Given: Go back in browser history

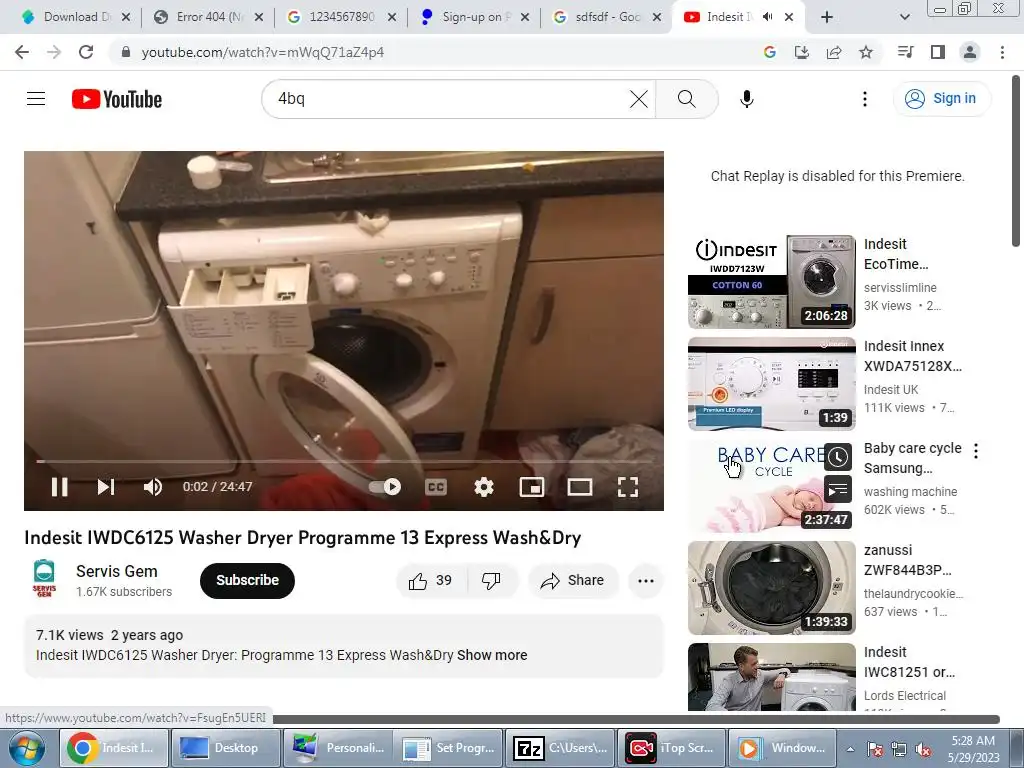Looking at the screenshot, I should (x=22, y=52).
